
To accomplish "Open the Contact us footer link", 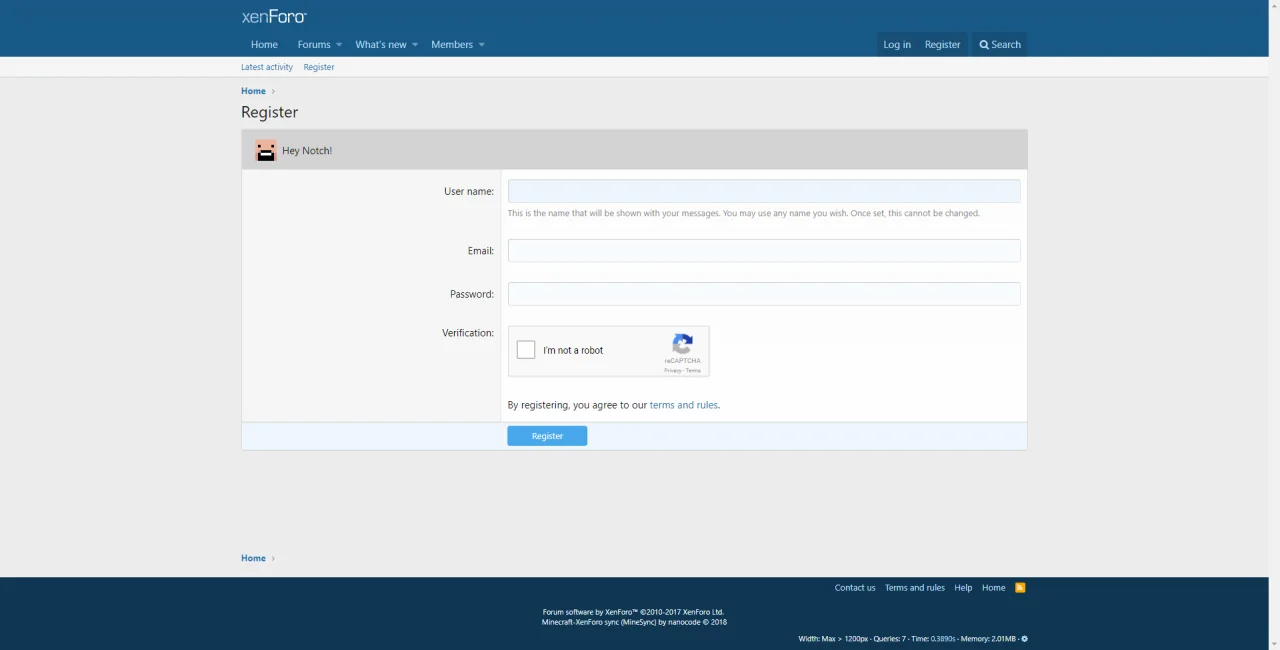I will click(x=854, y=588).
